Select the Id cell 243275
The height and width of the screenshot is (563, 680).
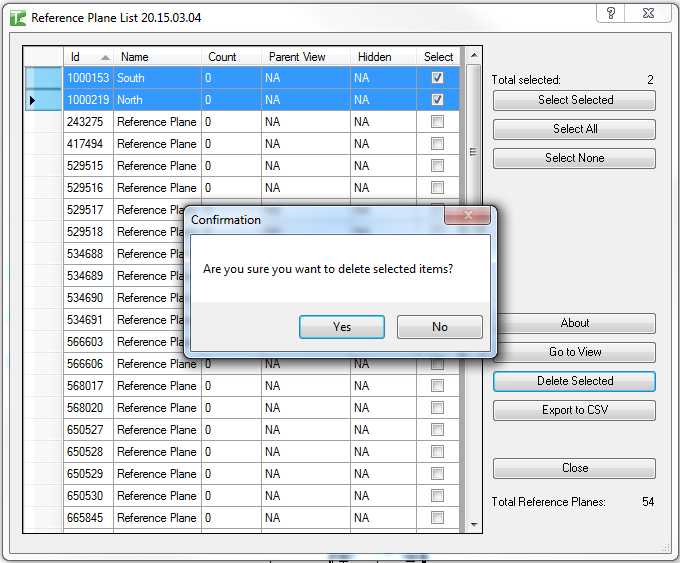88,122
